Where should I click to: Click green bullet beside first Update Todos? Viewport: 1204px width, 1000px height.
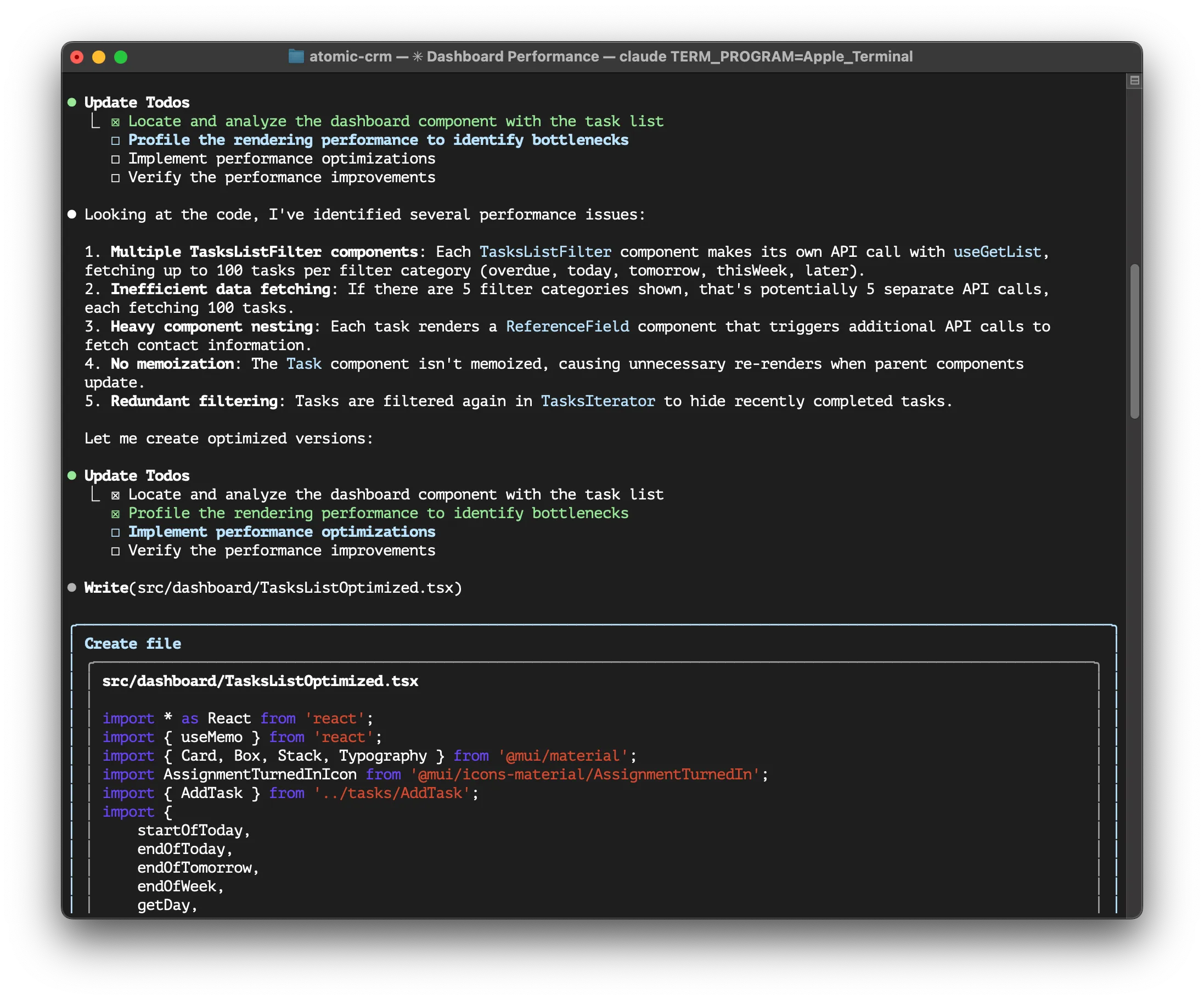click(72, 103)
